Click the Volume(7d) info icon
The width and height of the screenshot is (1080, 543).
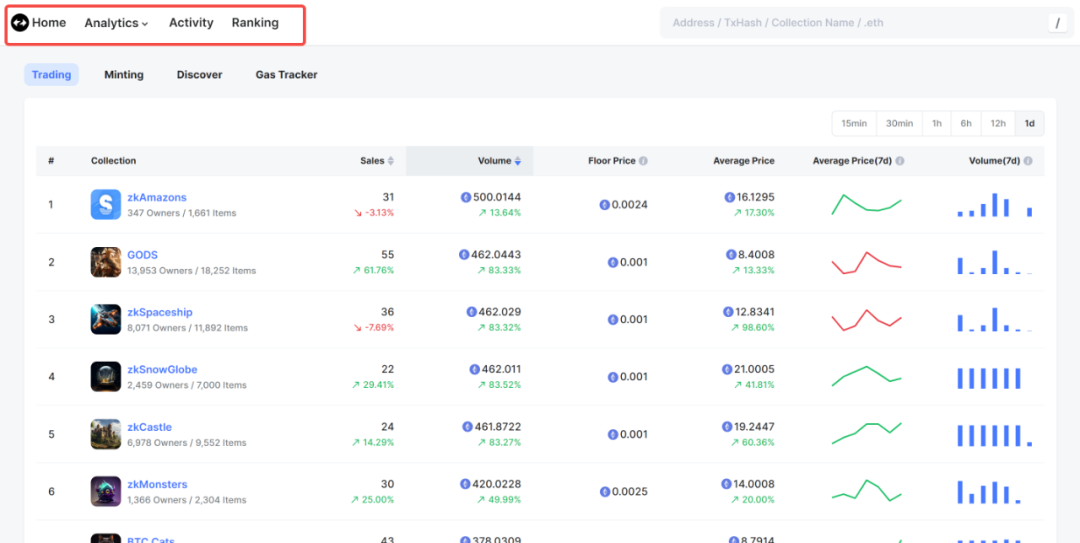1028,161
